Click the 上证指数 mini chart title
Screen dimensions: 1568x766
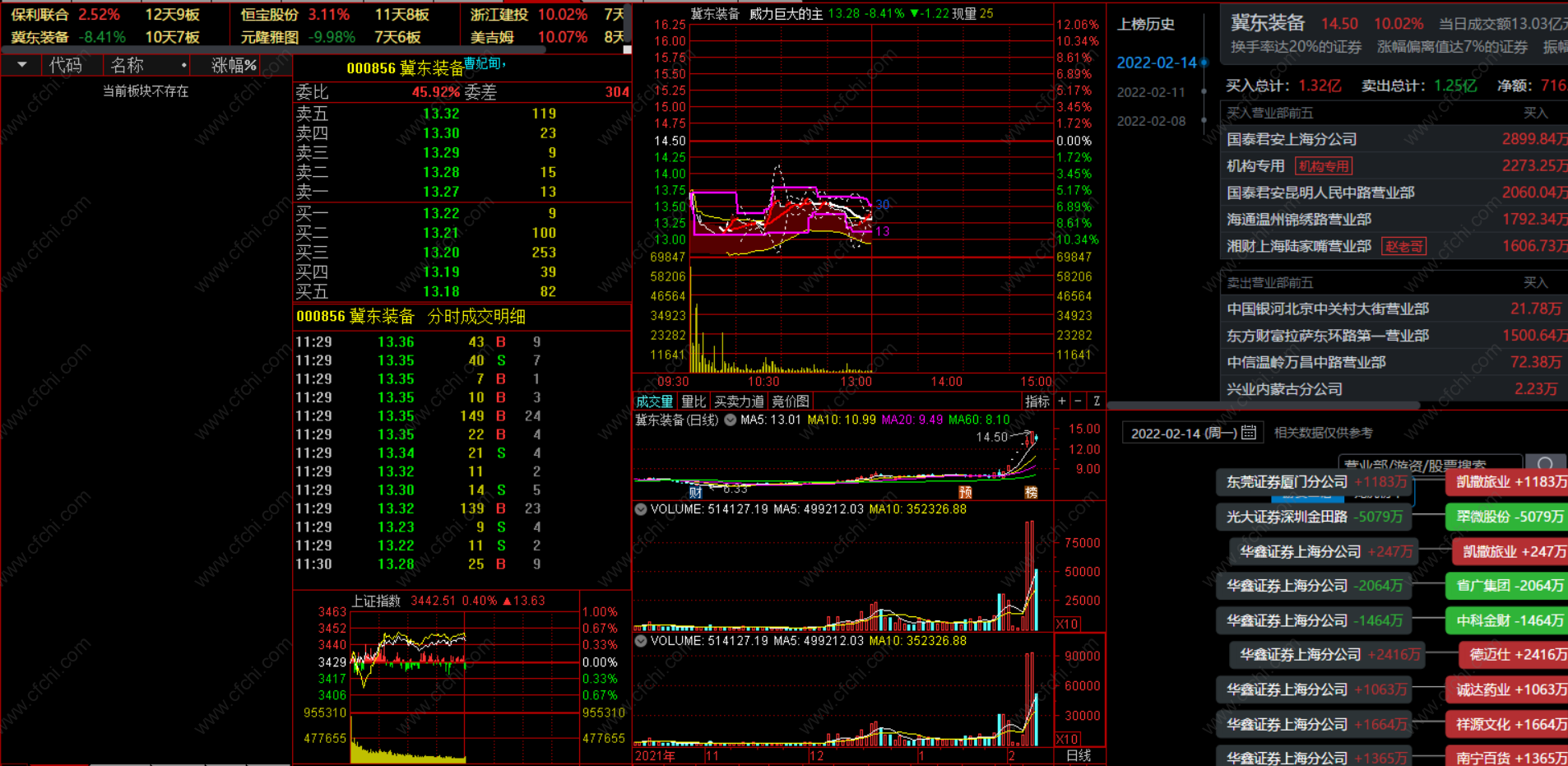376,601
